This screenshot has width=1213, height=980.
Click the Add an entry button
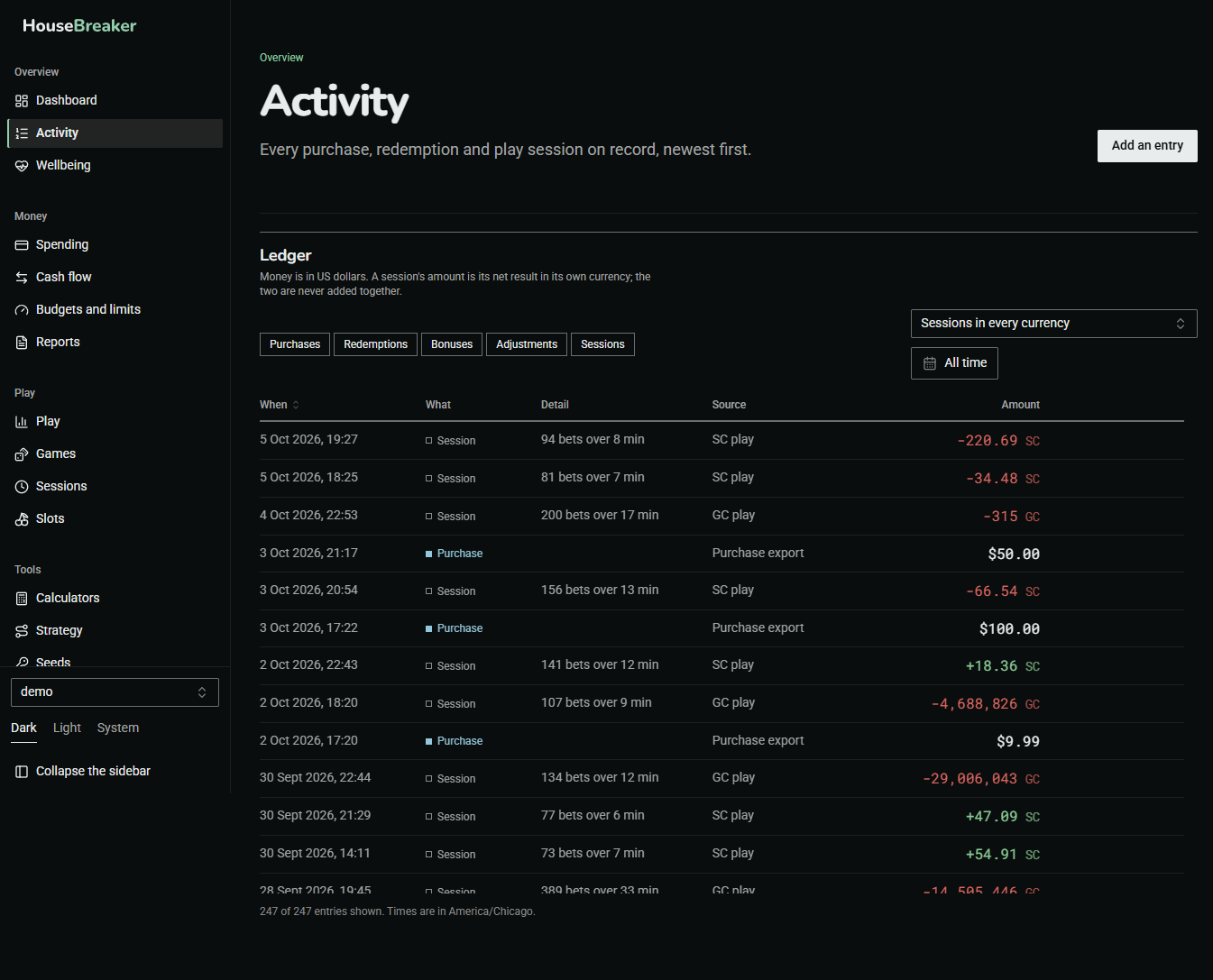(x=1147, y=146)
